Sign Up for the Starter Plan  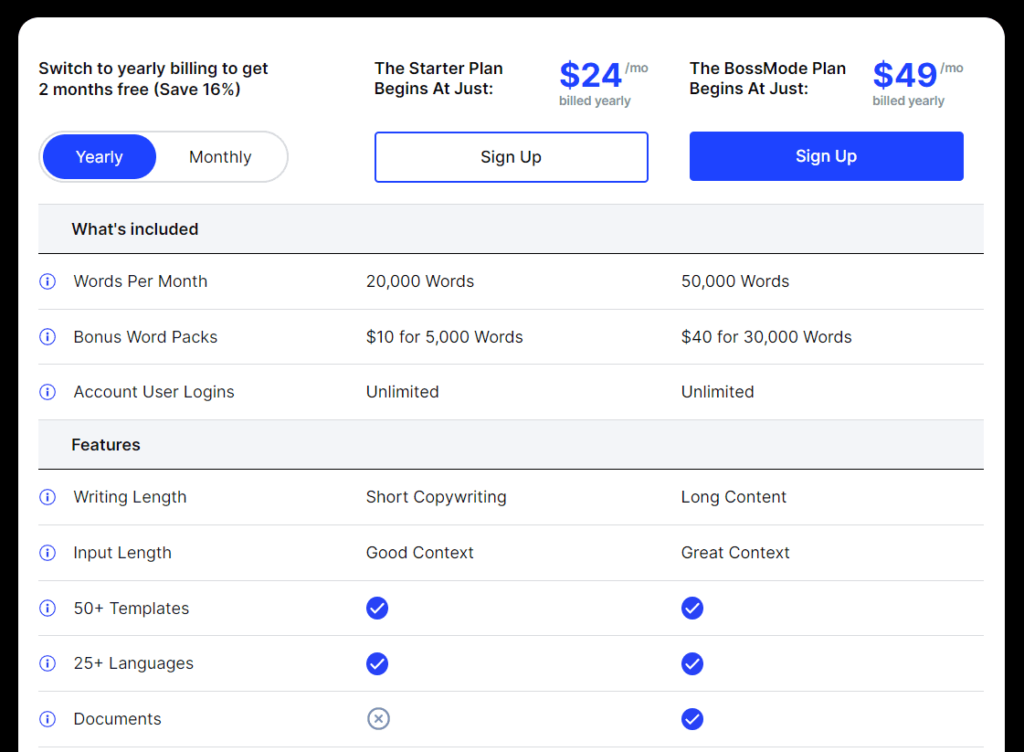(x=511, y=157)
